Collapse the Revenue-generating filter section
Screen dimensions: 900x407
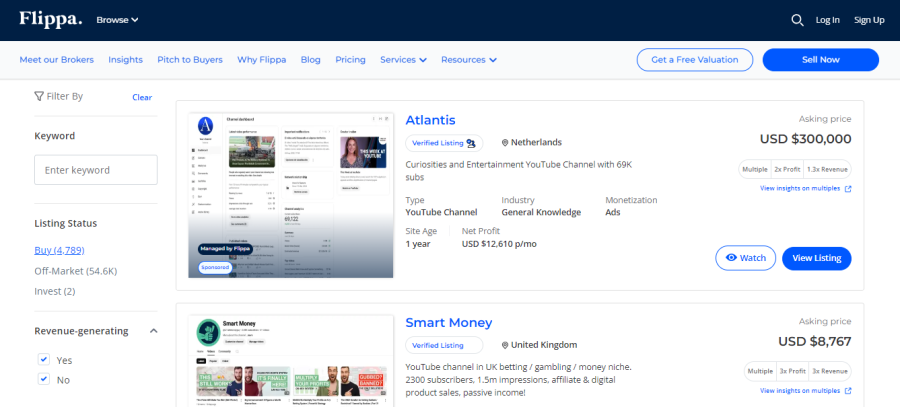pos(153,331)
